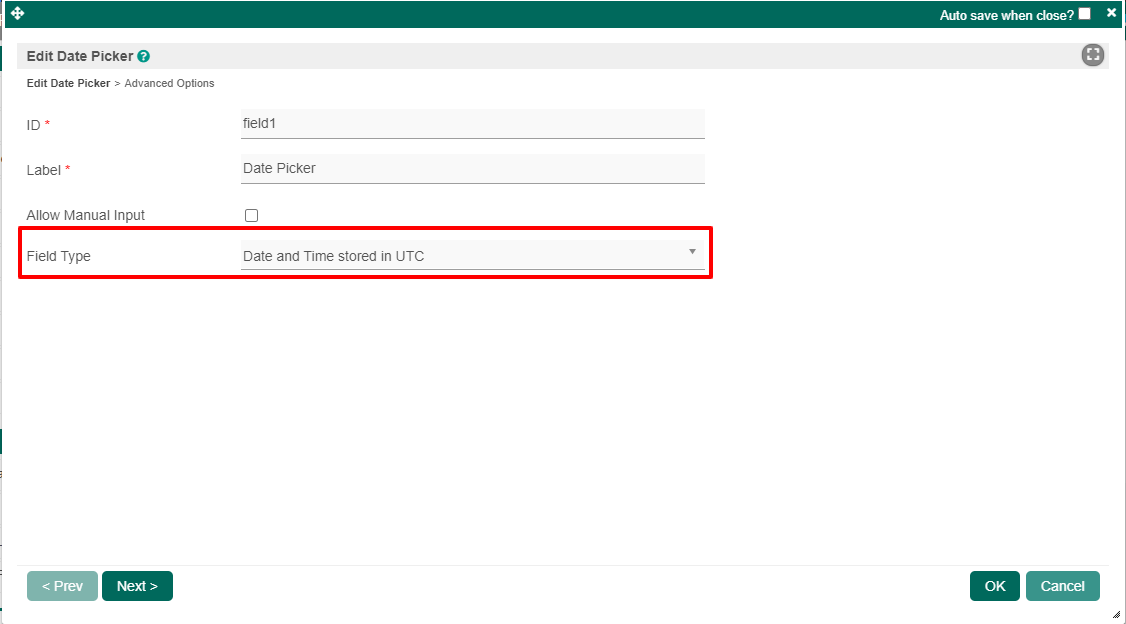Click the 'Field Type' label text
This screenshot has width=1126, height=624.
(x=59, y=256)
